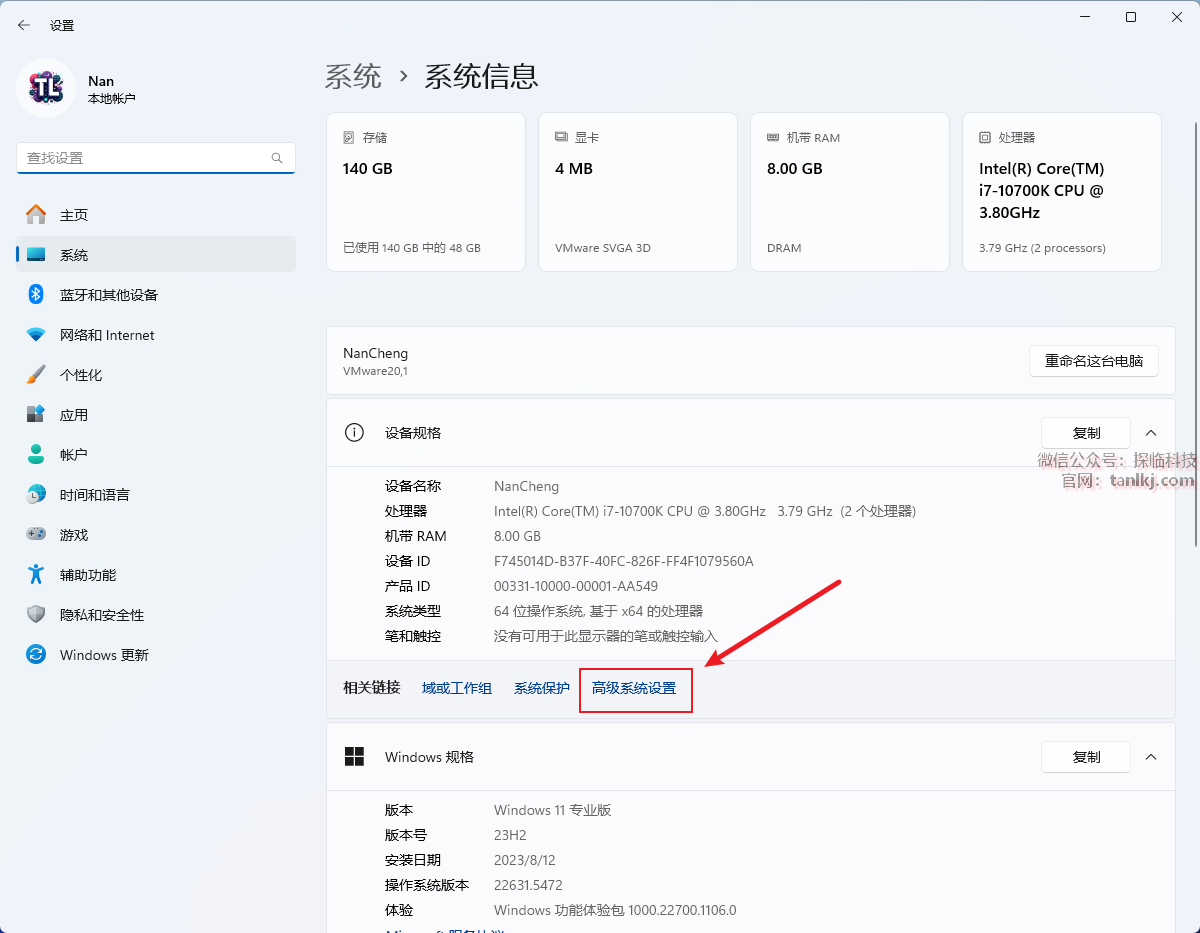Image resolution: width=1200 pixels, height=933 pixels.
Task: Open Time and language (时间和语言) settings
Action: click(94, 495)
